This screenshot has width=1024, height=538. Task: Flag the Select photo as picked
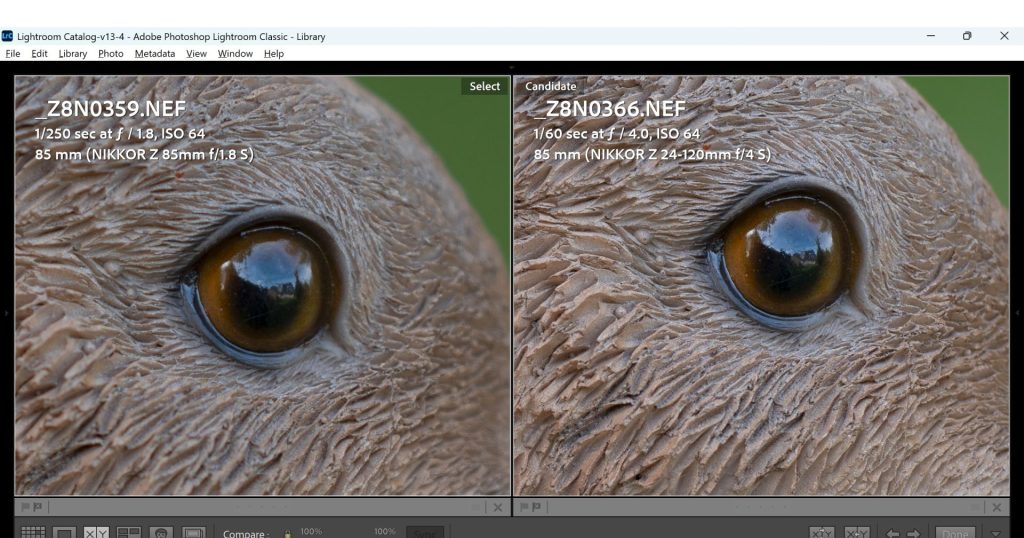(25, 507)
